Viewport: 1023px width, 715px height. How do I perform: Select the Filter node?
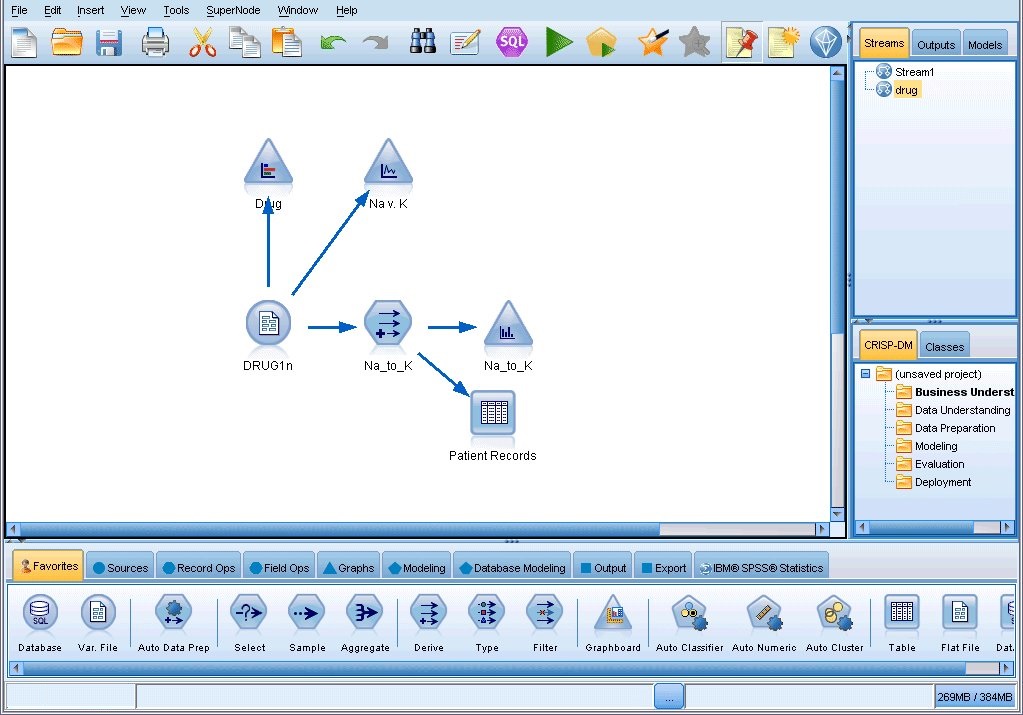tap(544, 614)
